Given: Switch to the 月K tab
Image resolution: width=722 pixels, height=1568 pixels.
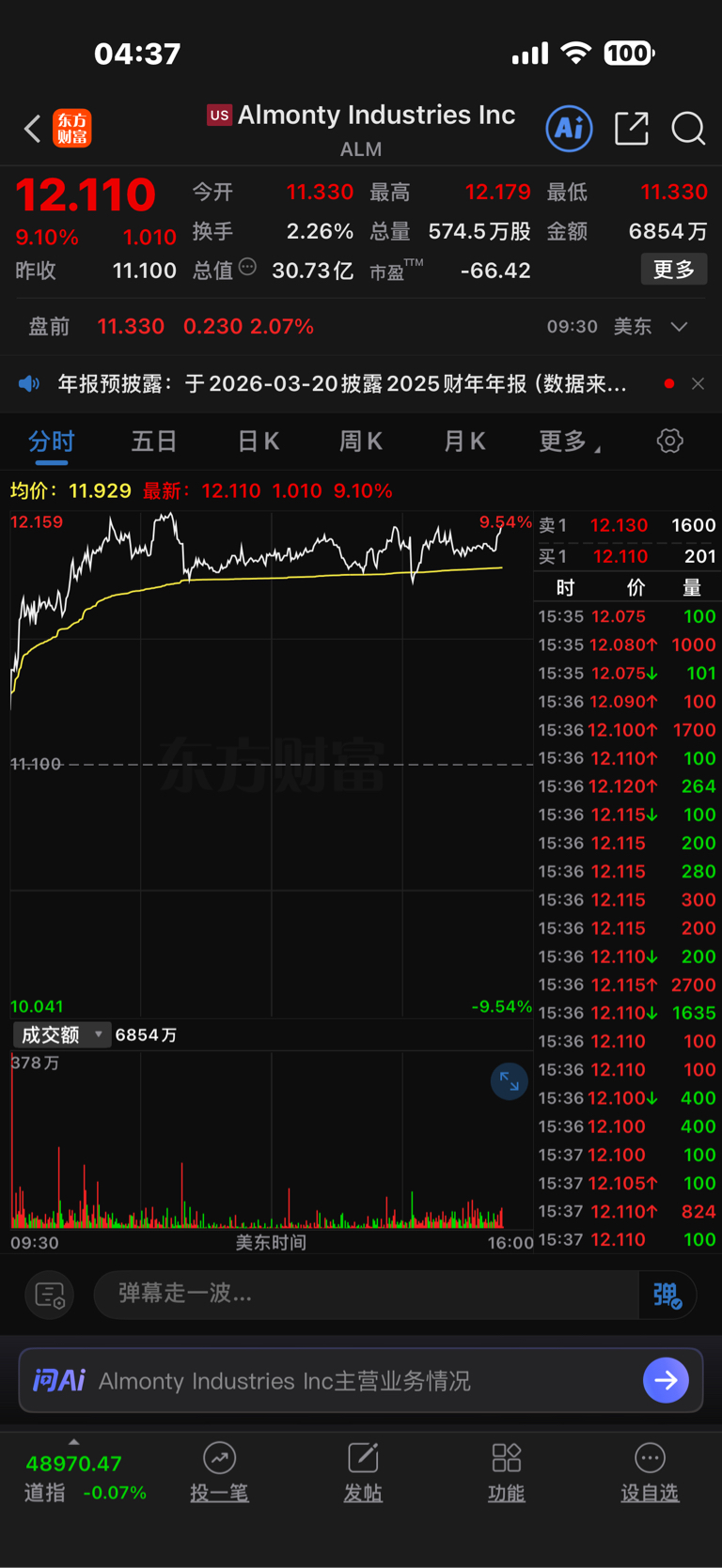Looking at the screenshot, I should 463,442.
